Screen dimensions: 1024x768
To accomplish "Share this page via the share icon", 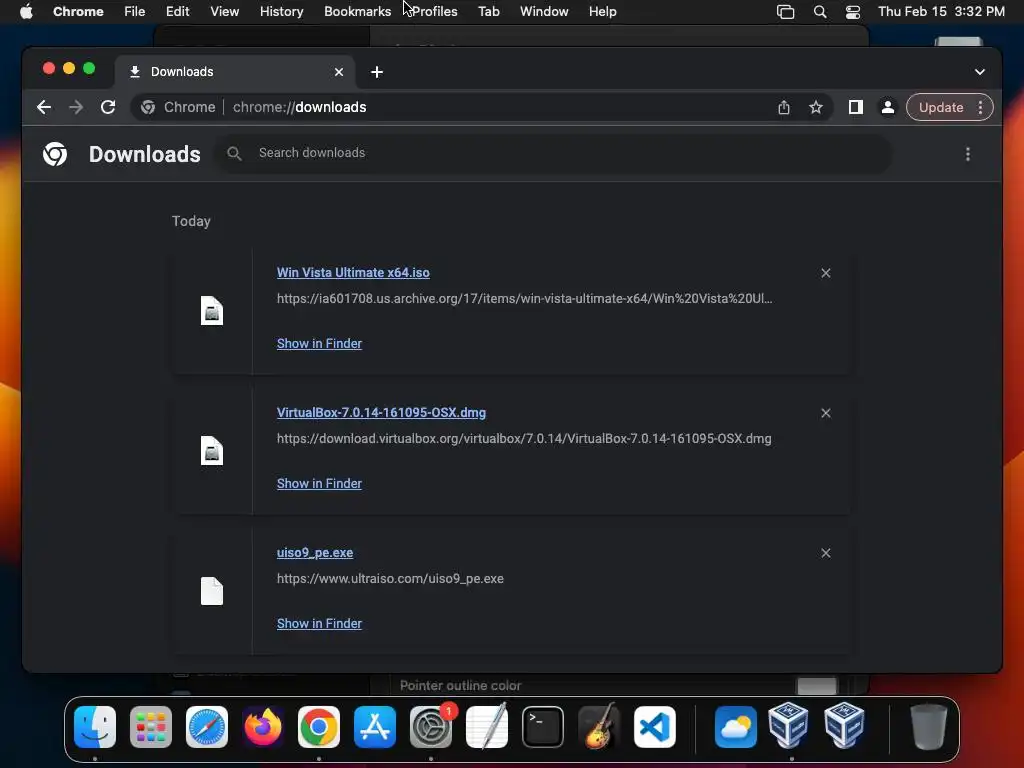I will (x=784, y=107).
